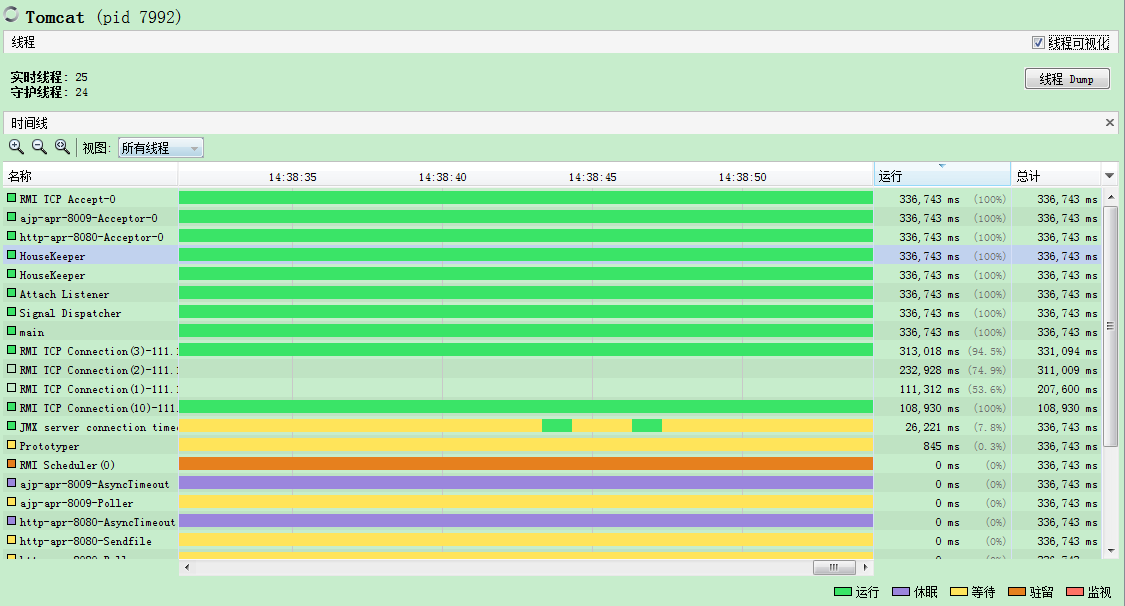This screenshot has height=606, width=1125.
Task: Click the green state icon of RMI TCP Accept-0
Action: (11, 198)
